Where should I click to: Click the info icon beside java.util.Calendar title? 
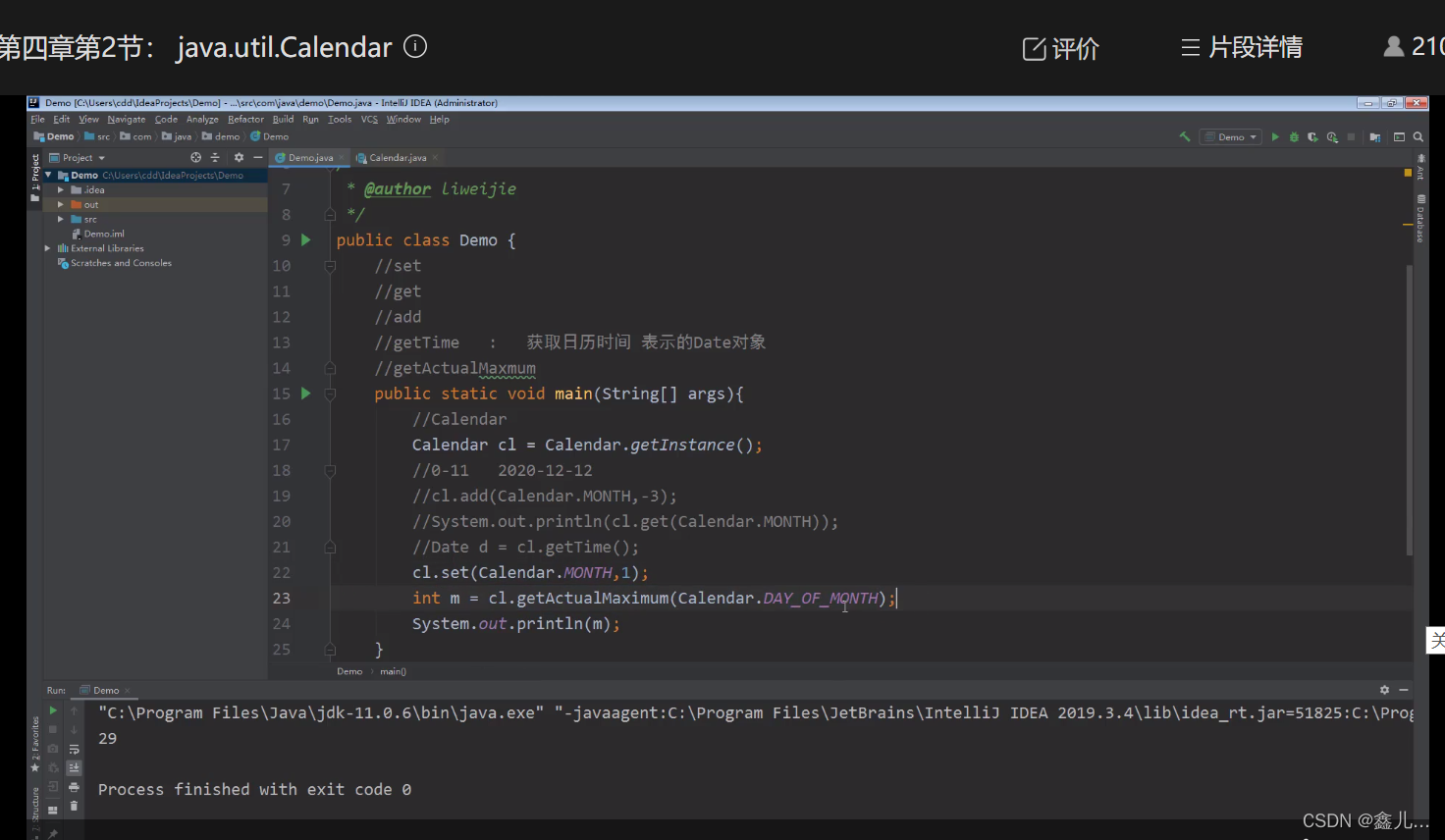[x=415, y=46]
